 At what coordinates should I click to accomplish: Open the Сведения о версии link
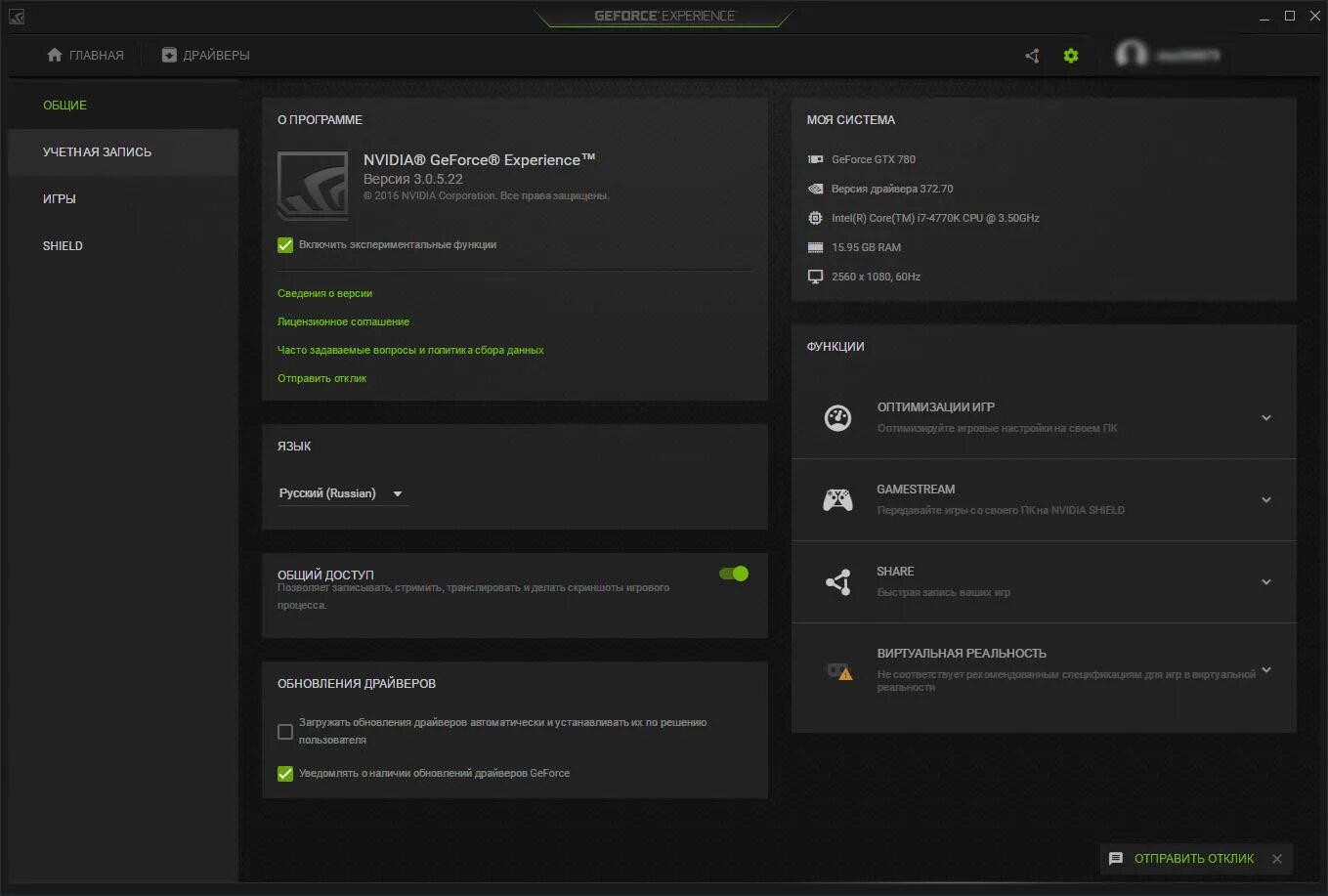[324, 293]
